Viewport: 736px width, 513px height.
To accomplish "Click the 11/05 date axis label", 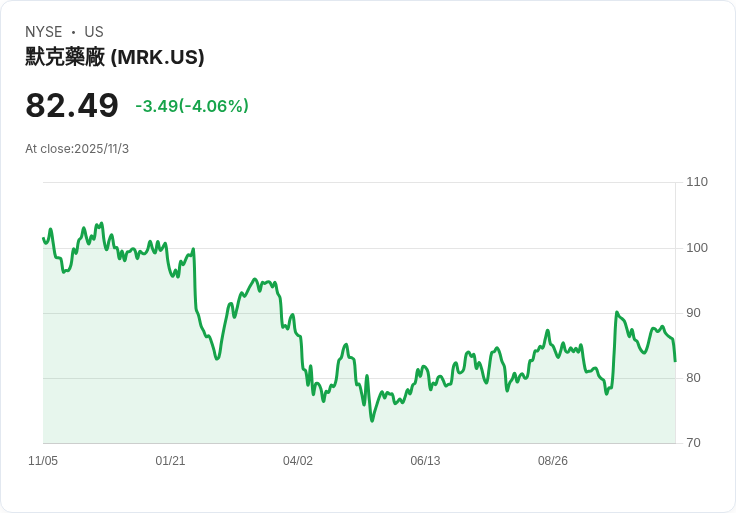I will (x=43, y=460).
